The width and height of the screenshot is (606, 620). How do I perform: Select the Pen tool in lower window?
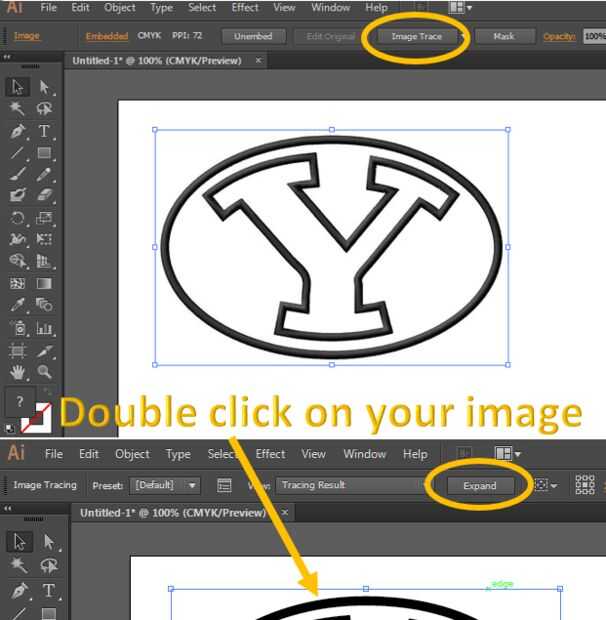pos(19,591)
